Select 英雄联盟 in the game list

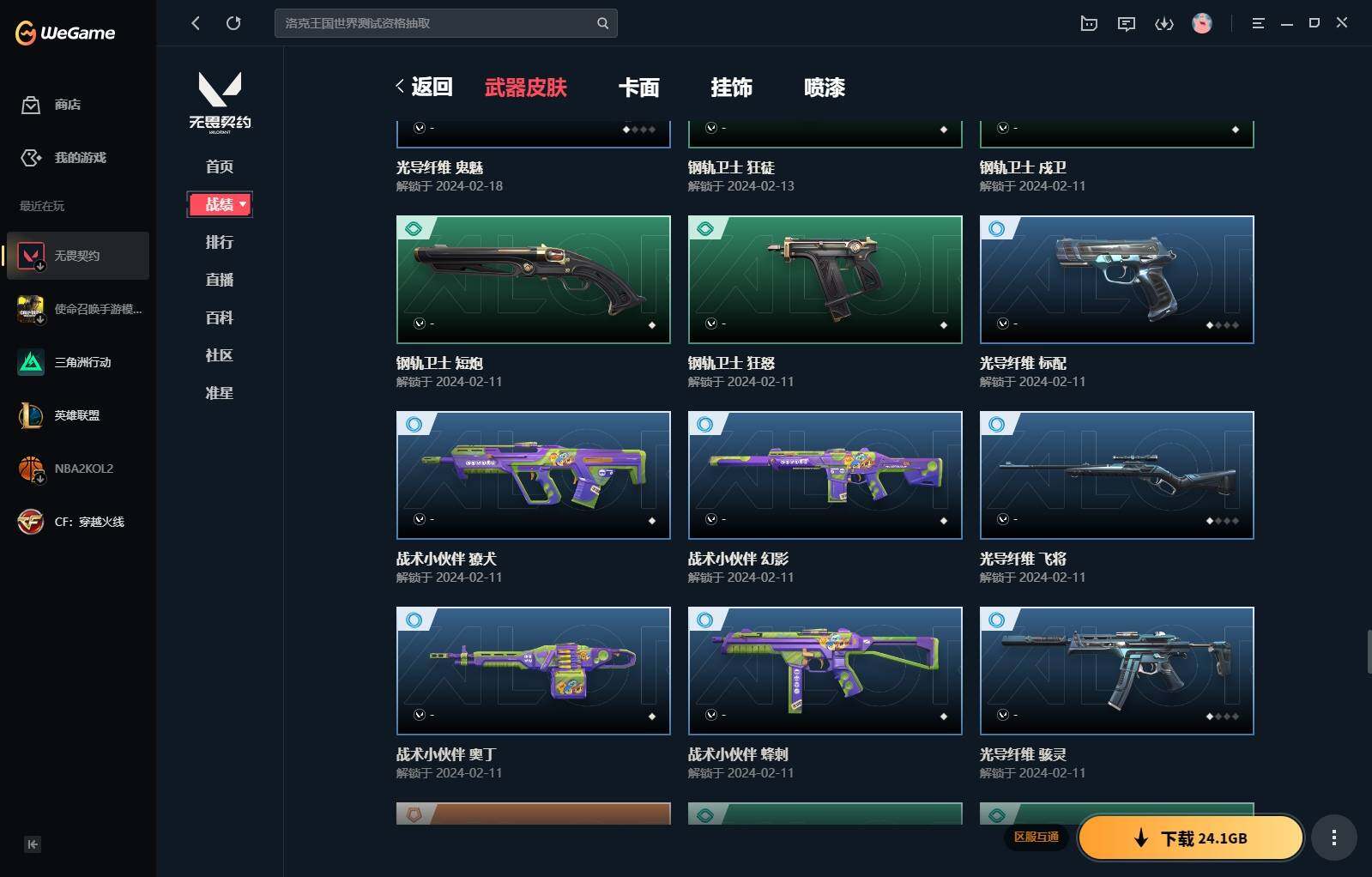click(x=78, y=415)
